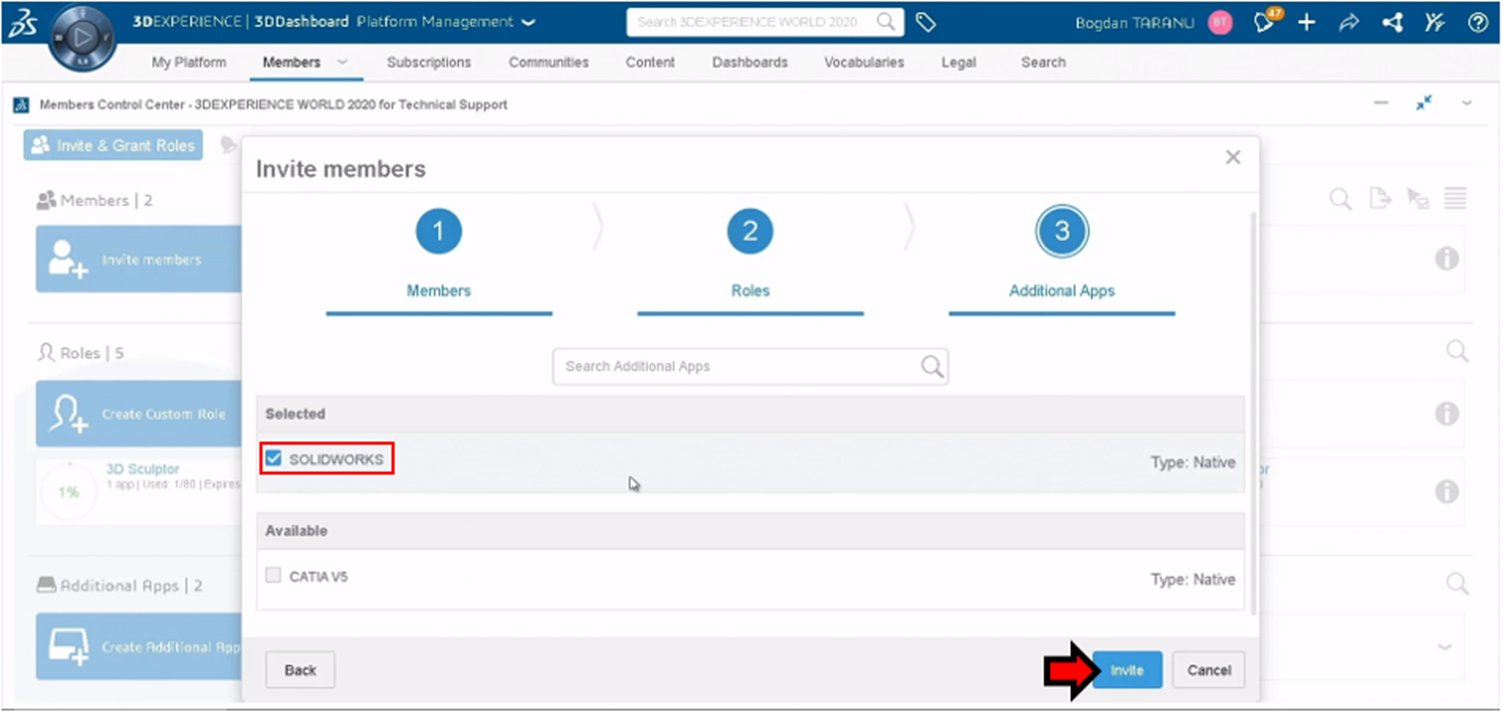The height and width of the screenshot is (712, 1503).
Task: Click the Create Additional App card
Action: click(139, 647)
